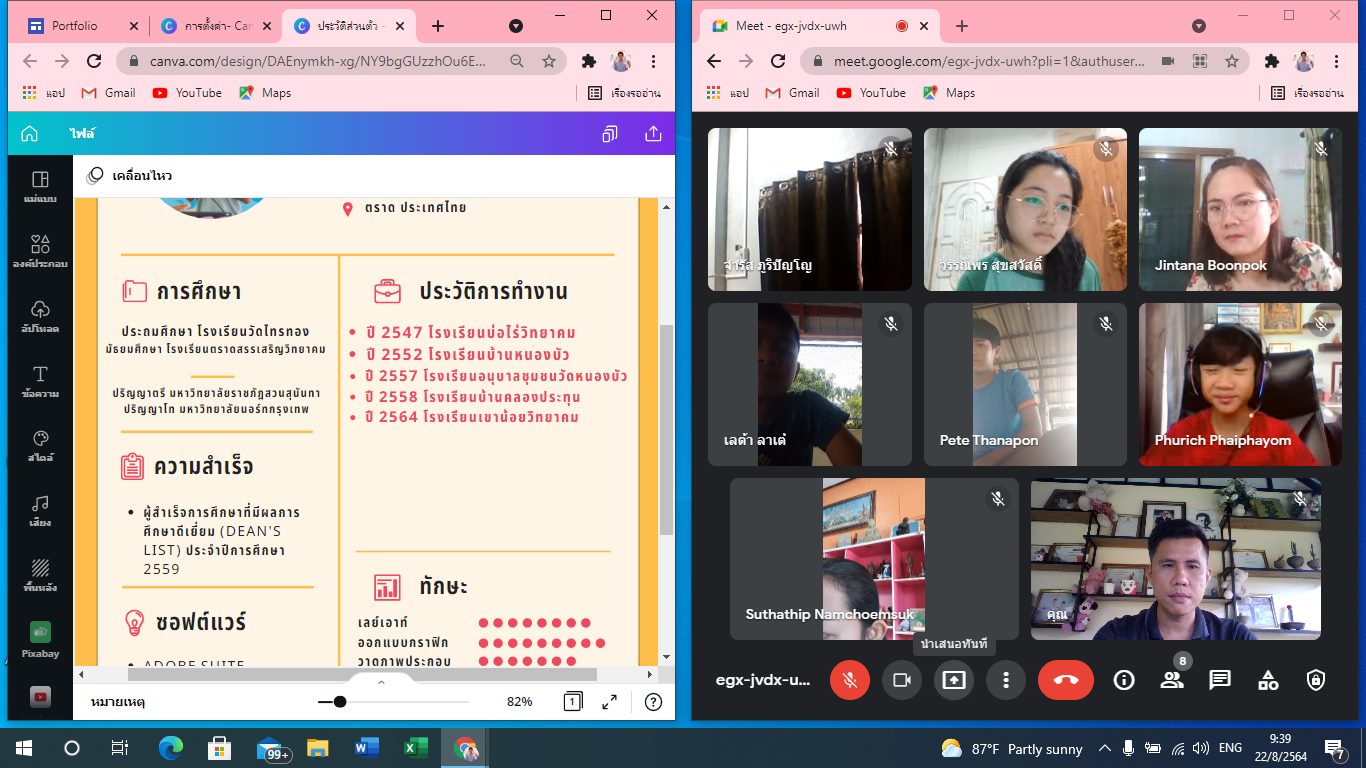Open the Meet chat panel
This screenshot has height=768, width=1366.
click(1219, 680)
